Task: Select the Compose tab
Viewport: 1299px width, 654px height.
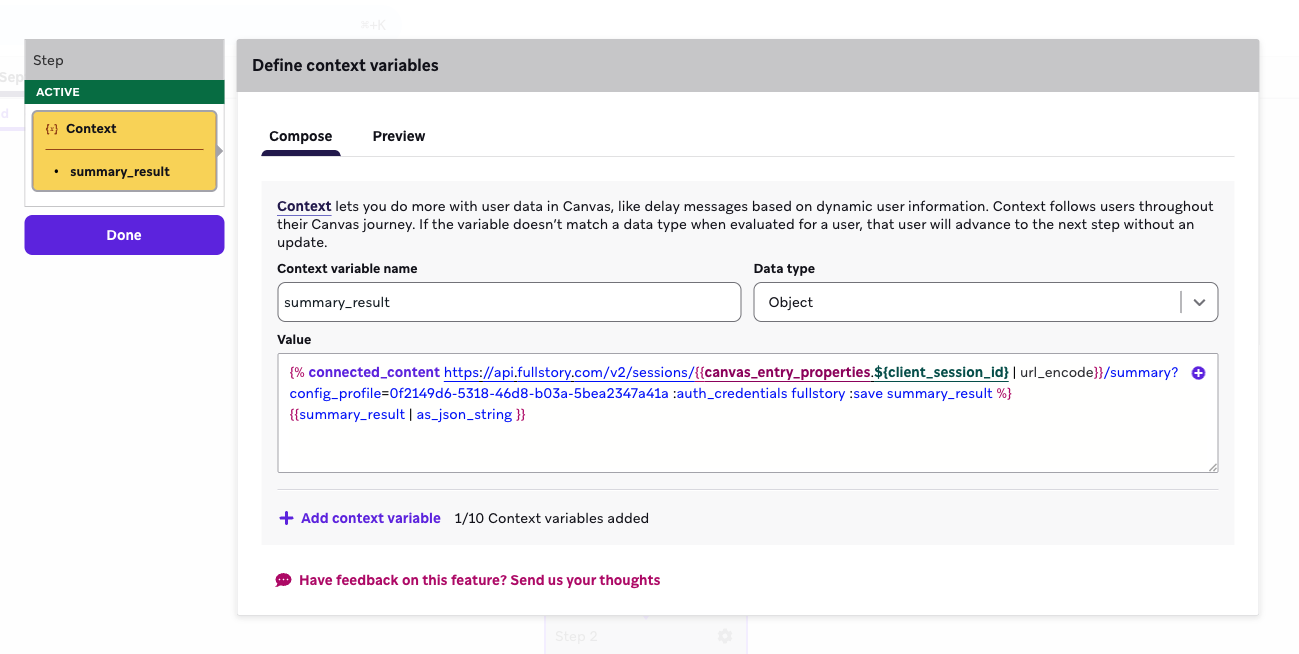Action: click(x=301, y=136)
